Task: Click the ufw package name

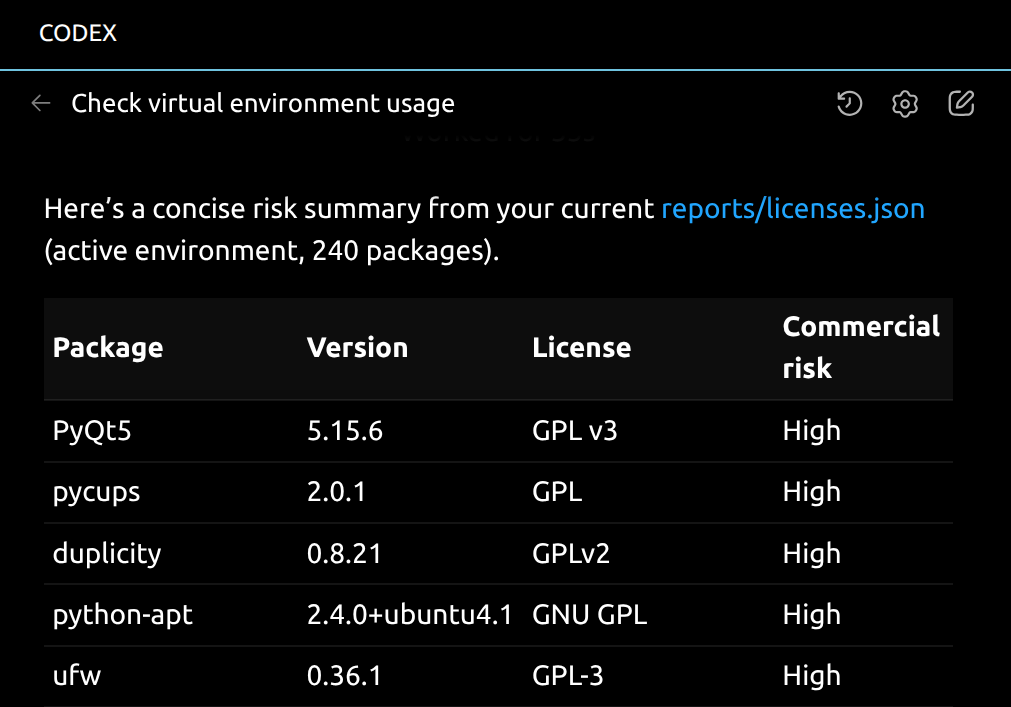Action: point(77,675)
